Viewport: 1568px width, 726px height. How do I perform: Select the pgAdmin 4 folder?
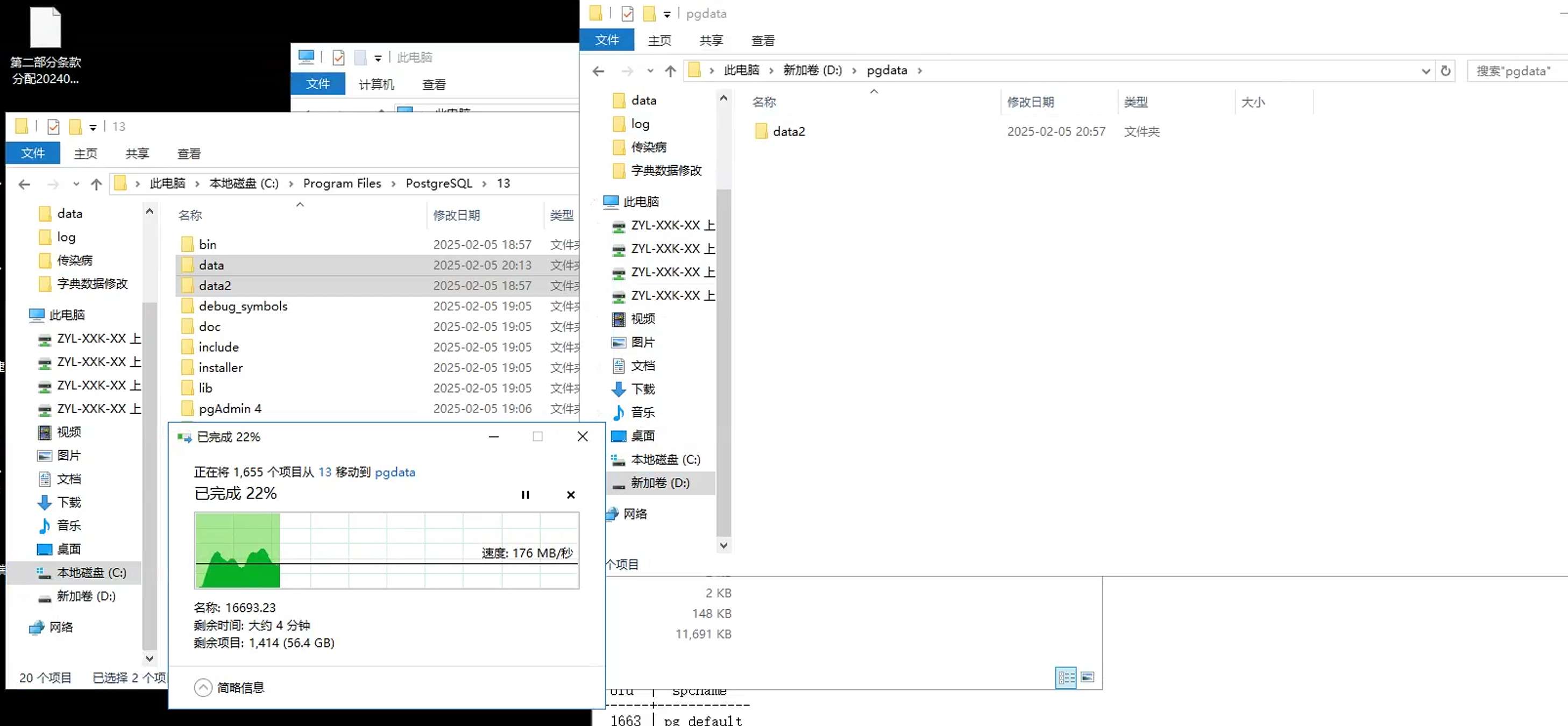(230, 408)
